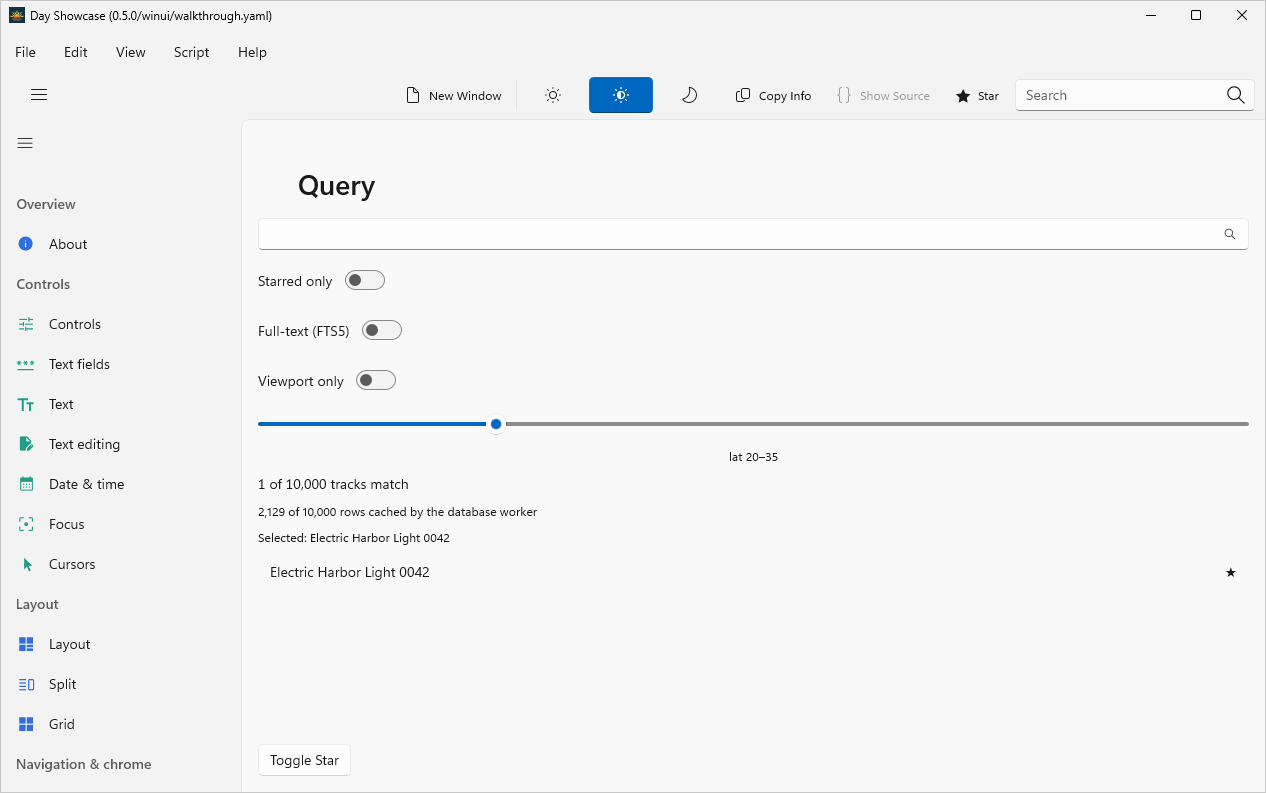Select the Electric Harbor Light 0042 row
Screen dimensions: 1266x793
(x=753, y=572)
